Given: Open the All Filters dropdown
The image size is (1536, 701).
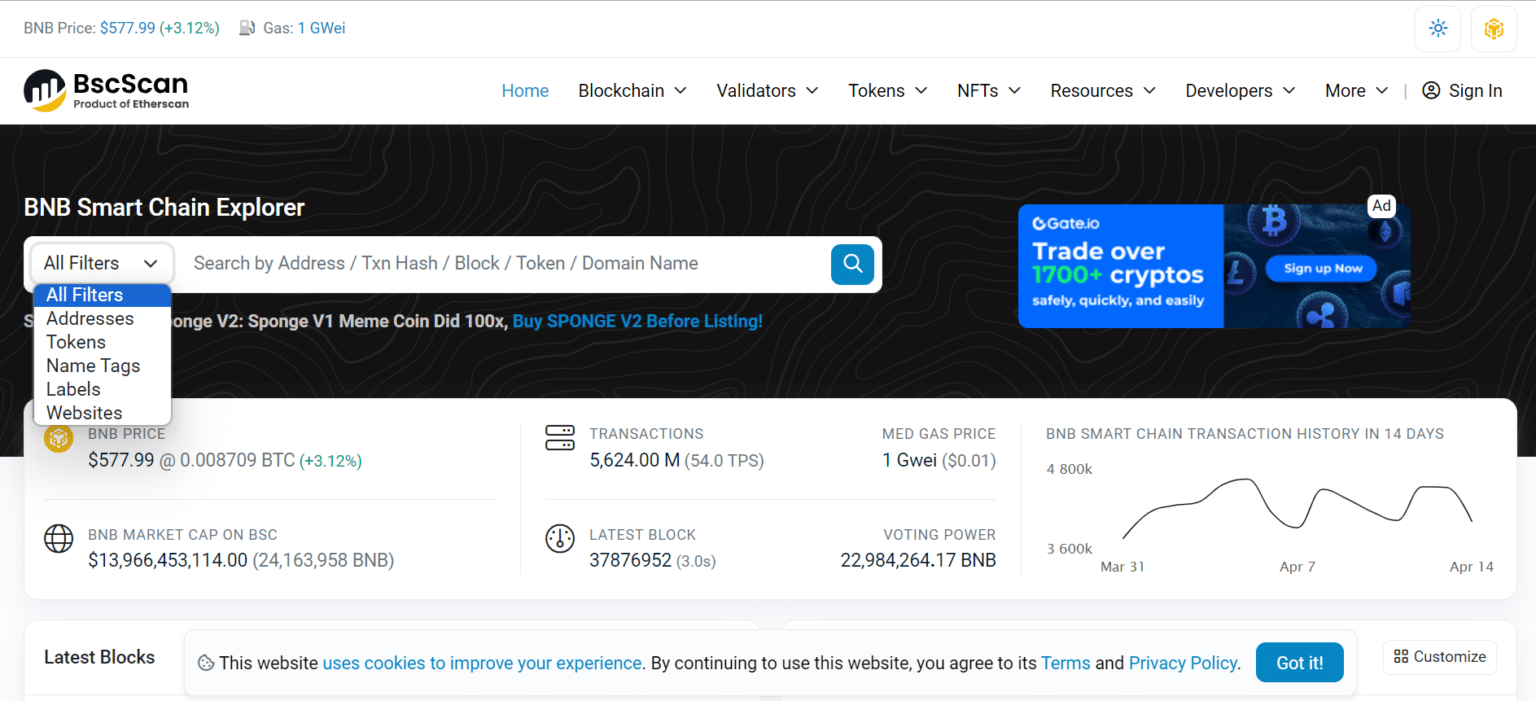Looking at the screenshot, I should (101, 264).
